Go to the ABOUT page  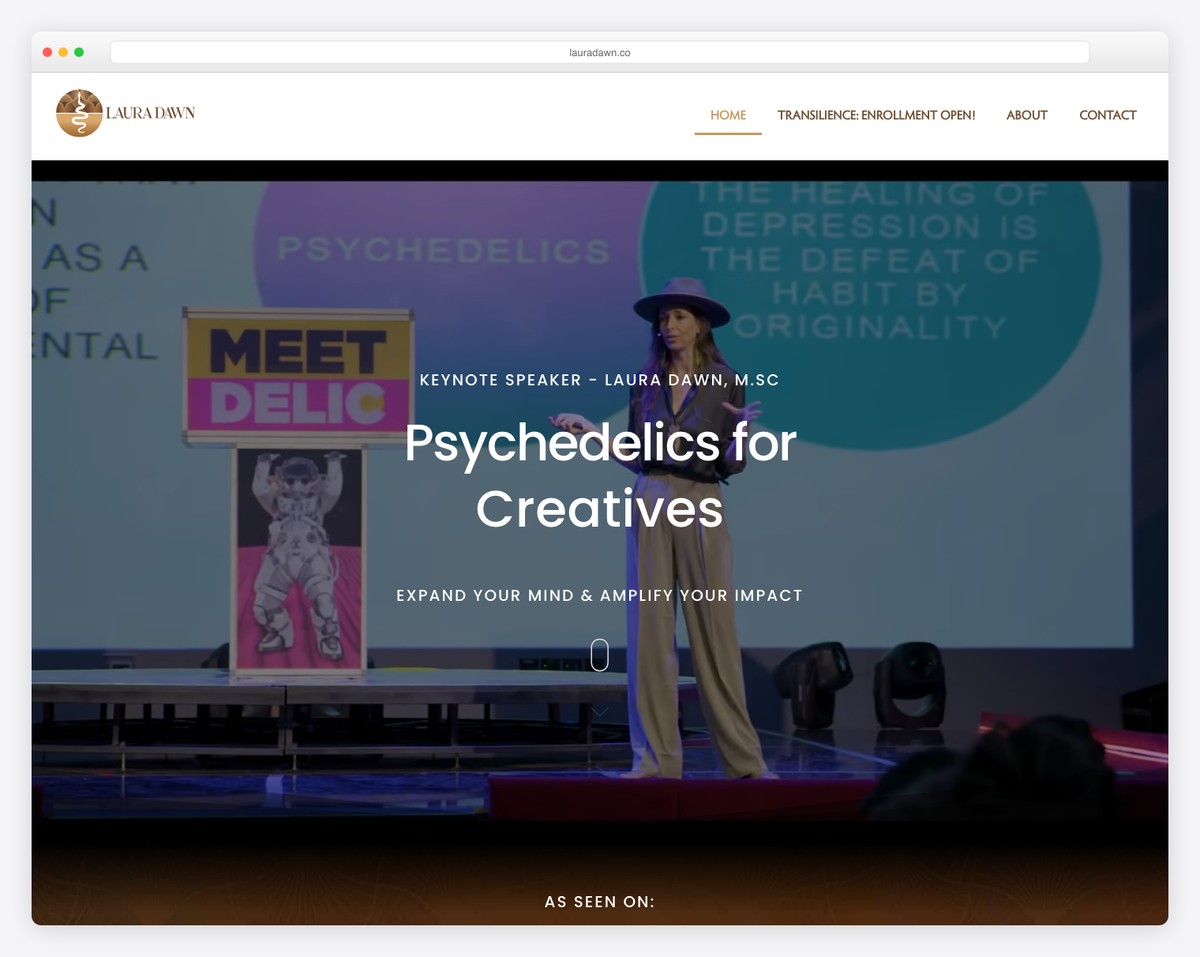(x=1027, y=115)
